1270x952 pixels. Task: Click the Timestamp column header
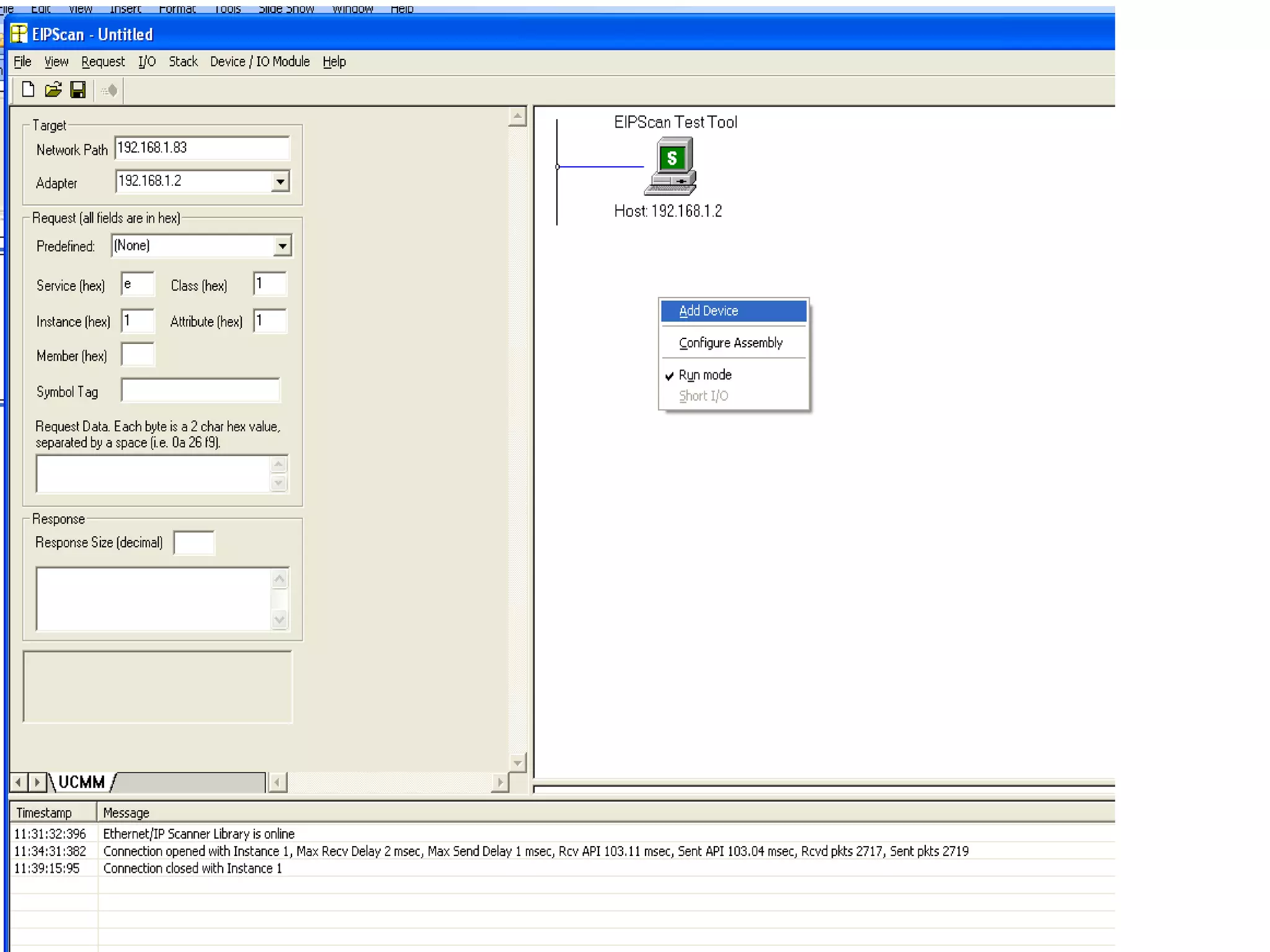coord(44,813)
